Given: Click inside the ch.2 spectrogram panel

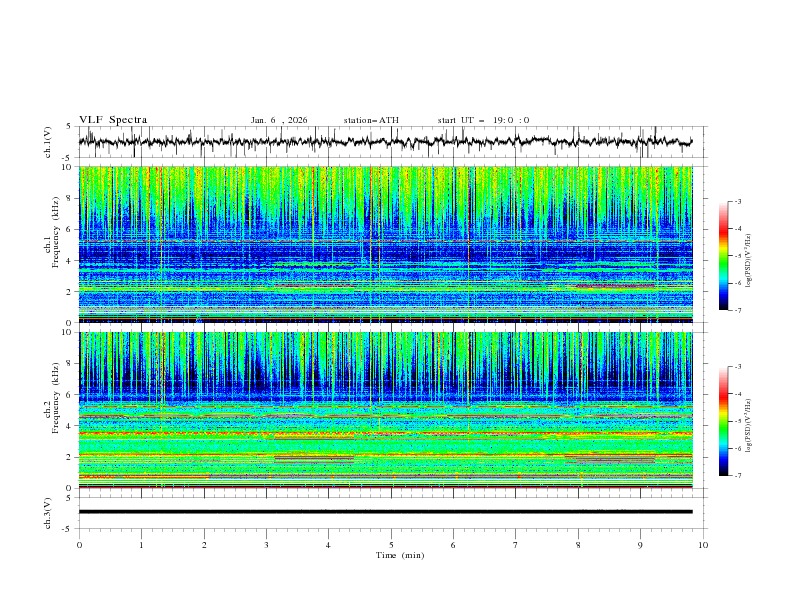Looking at the screenshot, I should [385, 410].
